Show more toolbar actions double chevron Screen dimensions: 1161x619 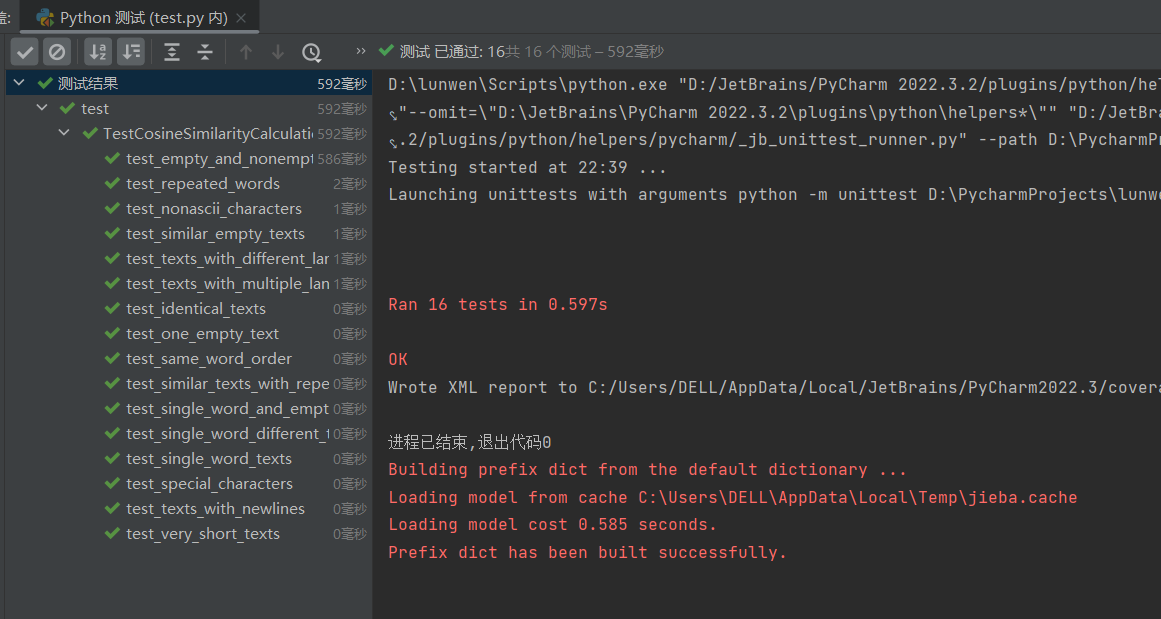(x=361, y=51)
